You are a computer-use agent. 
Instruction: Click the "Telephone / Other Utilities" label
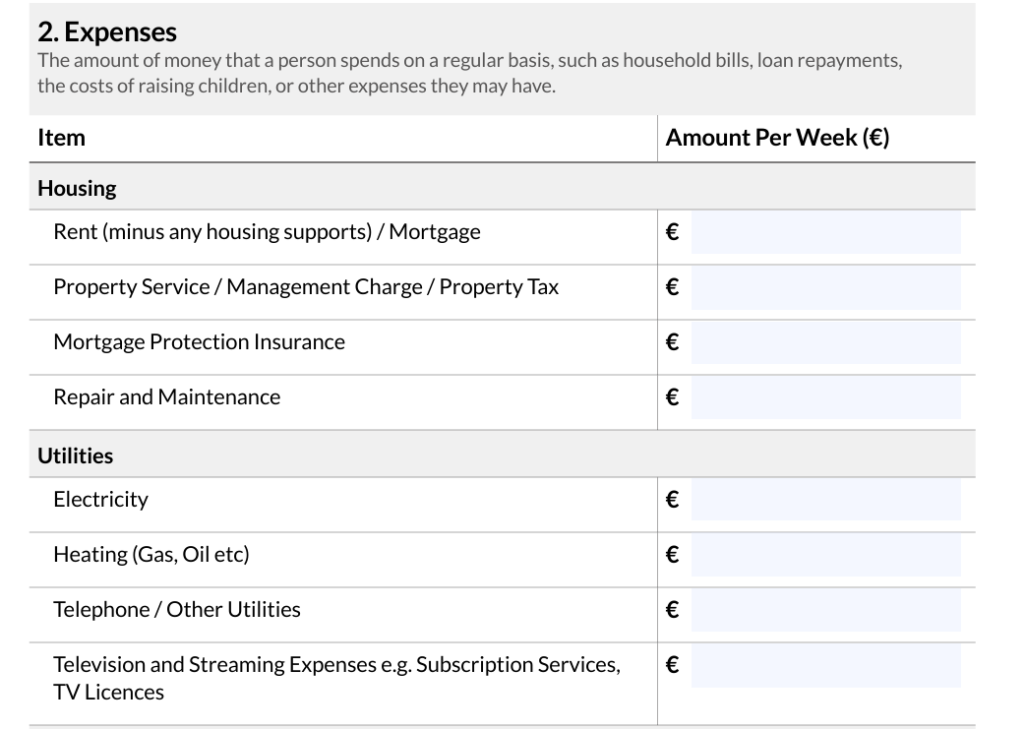tap(176, 609)
